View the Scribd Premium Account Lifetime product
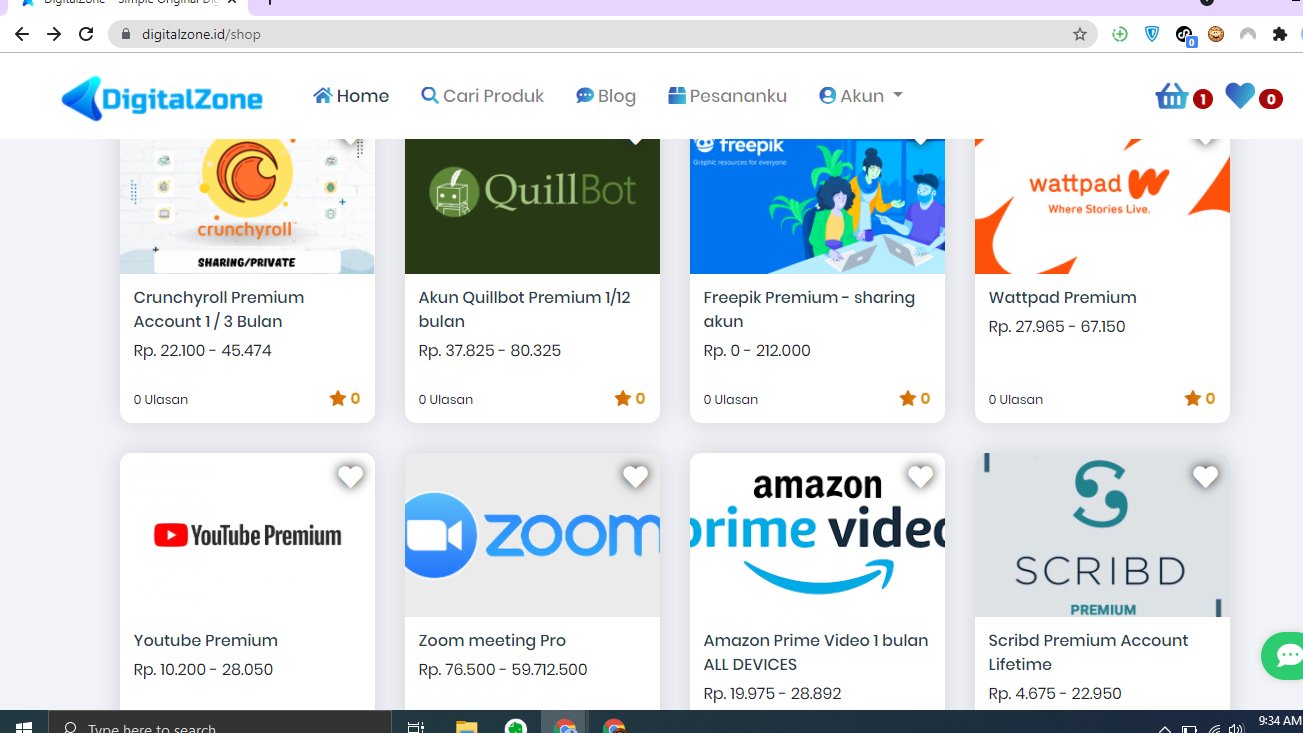Image resolution: width=1303 pixels, height=733 pixels. coord(1088,652)
